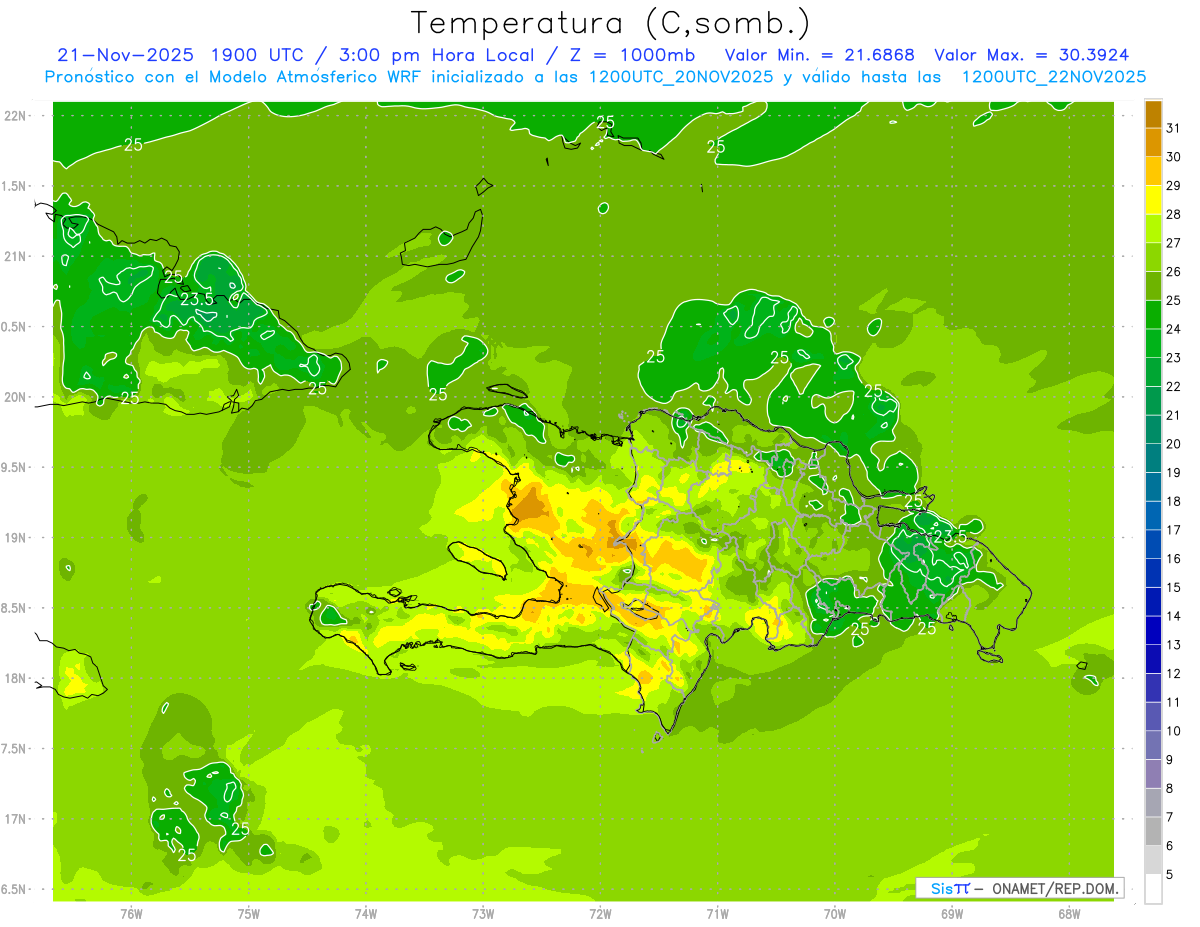Click the latitude label "21N"

(x=16, y=256)
